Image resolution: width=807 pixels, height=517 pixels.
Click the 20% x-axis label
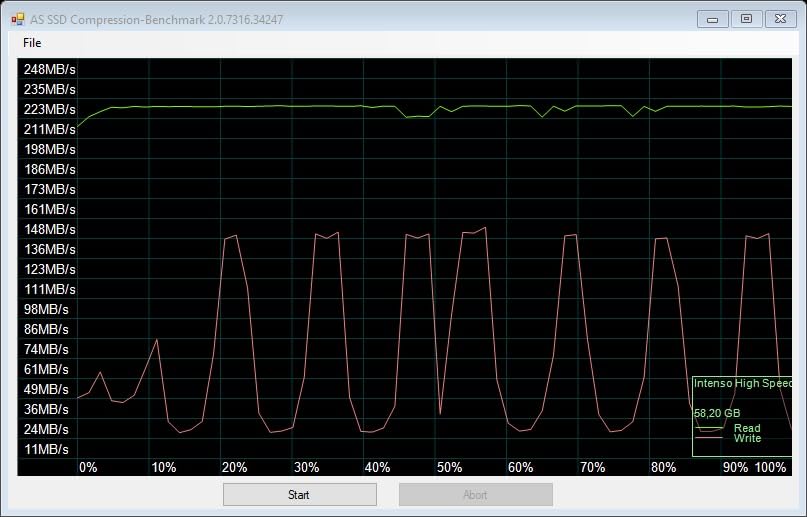(x=234, y=467)
